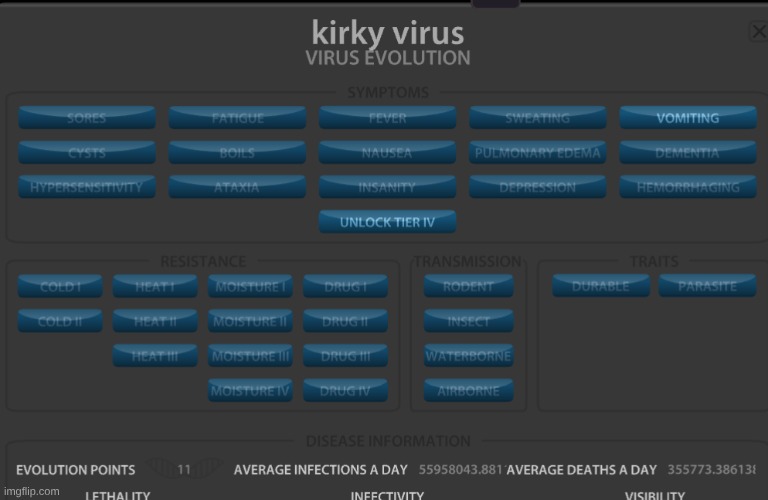Click the Average Deaths a Day value
The image size is (768, 500).
(712, 470)
